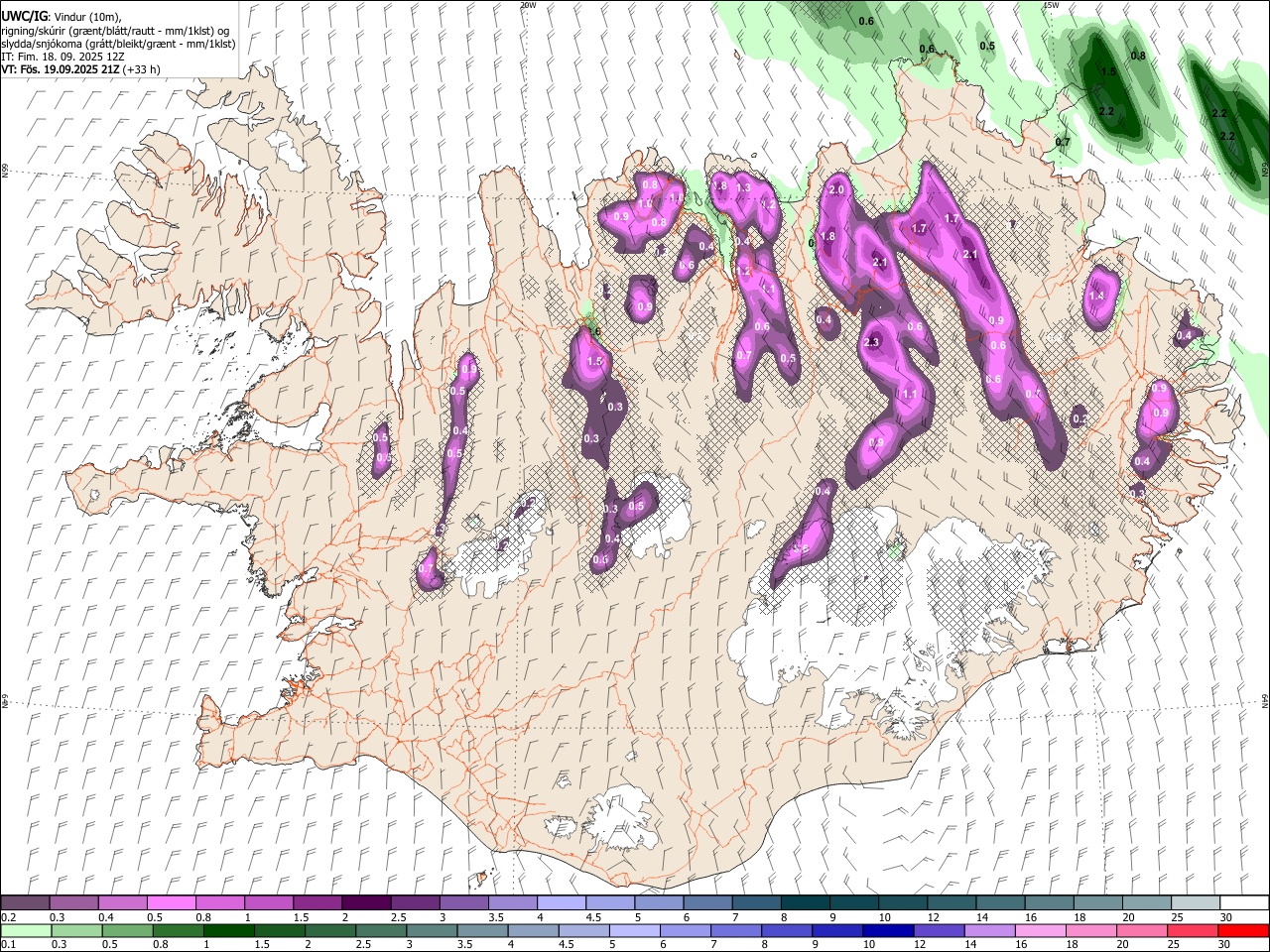Click the 66N latitude label on right edge
Image resolution: width=1270 pixels, height=952 pixels.
click(1265, 169)
